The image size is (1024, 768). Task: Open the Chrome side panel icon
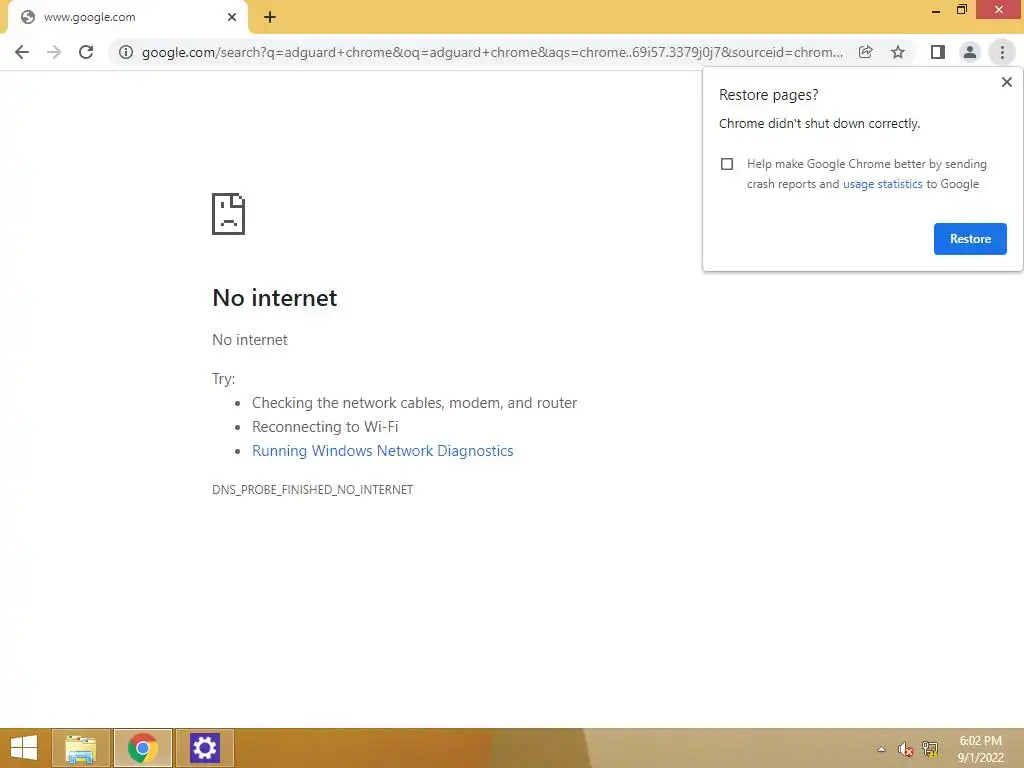pyautogui.click(x=938, y=52)
